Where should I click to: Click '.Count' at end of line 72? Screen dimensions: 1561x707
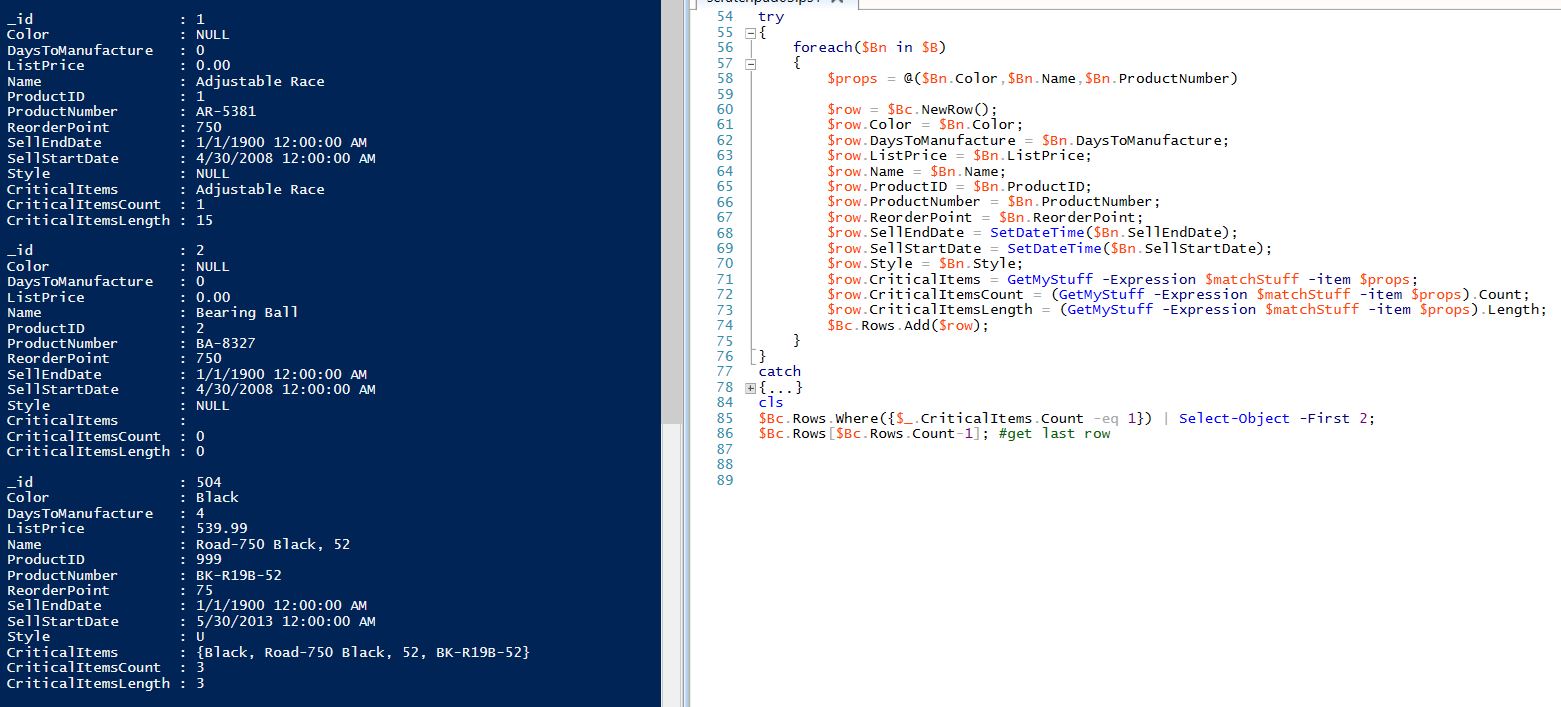[1495, 294]
